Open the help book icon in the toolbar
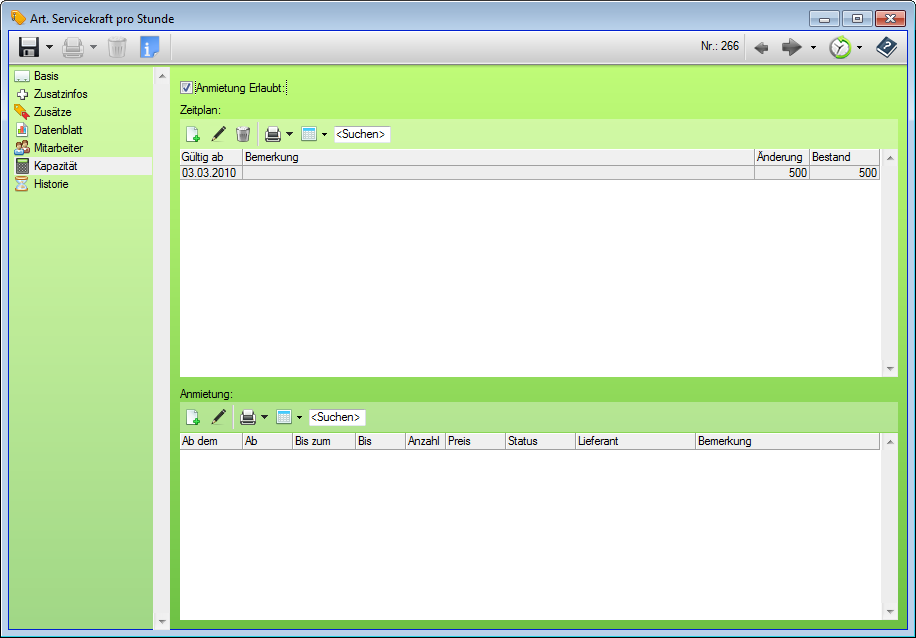Screen dimensions: 916x638 coord(886,47)
